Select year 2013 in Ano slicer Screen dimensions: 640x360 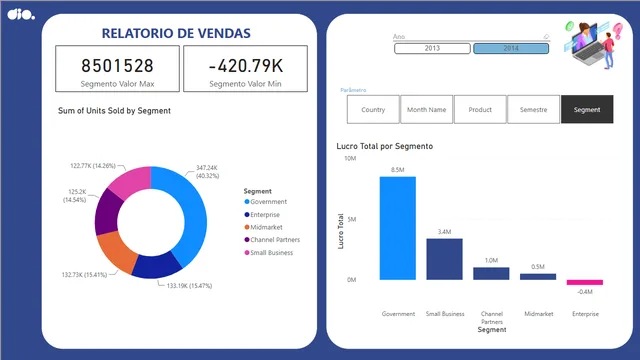(432, 48)
